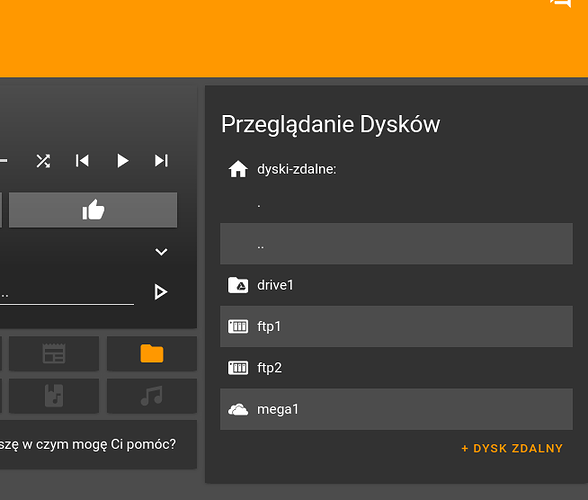Open the music note tile
Image resolution: width=588 pixels, height=500 pixels.
coord(152,396)
